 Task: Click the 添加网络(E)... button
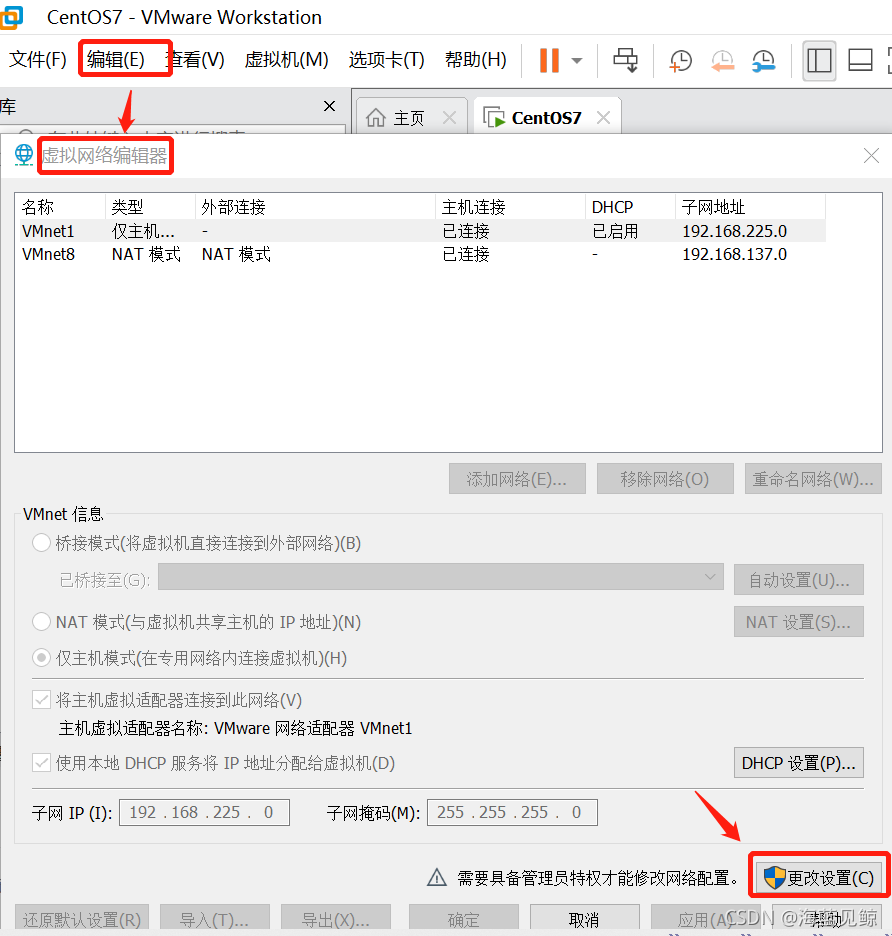517,479
